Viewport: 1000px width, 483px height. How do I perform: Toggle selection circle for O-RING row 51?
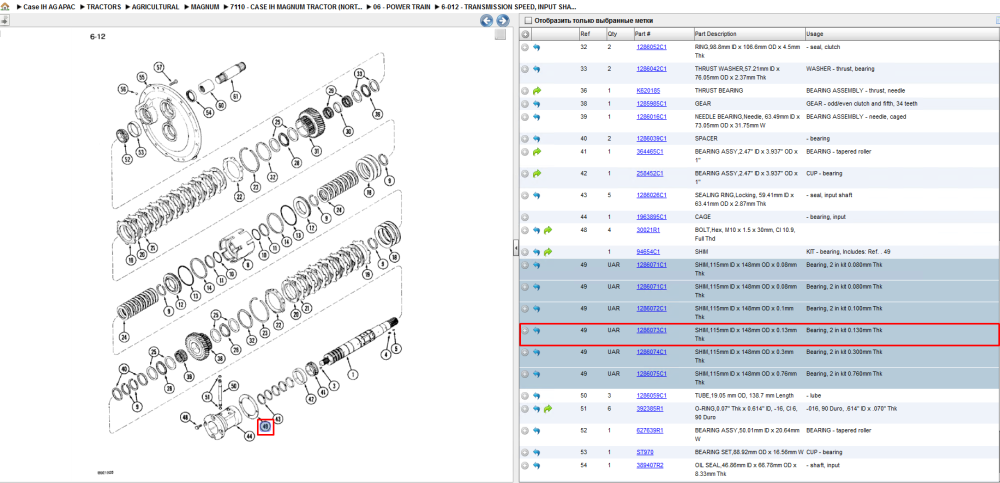click(525, 409)
